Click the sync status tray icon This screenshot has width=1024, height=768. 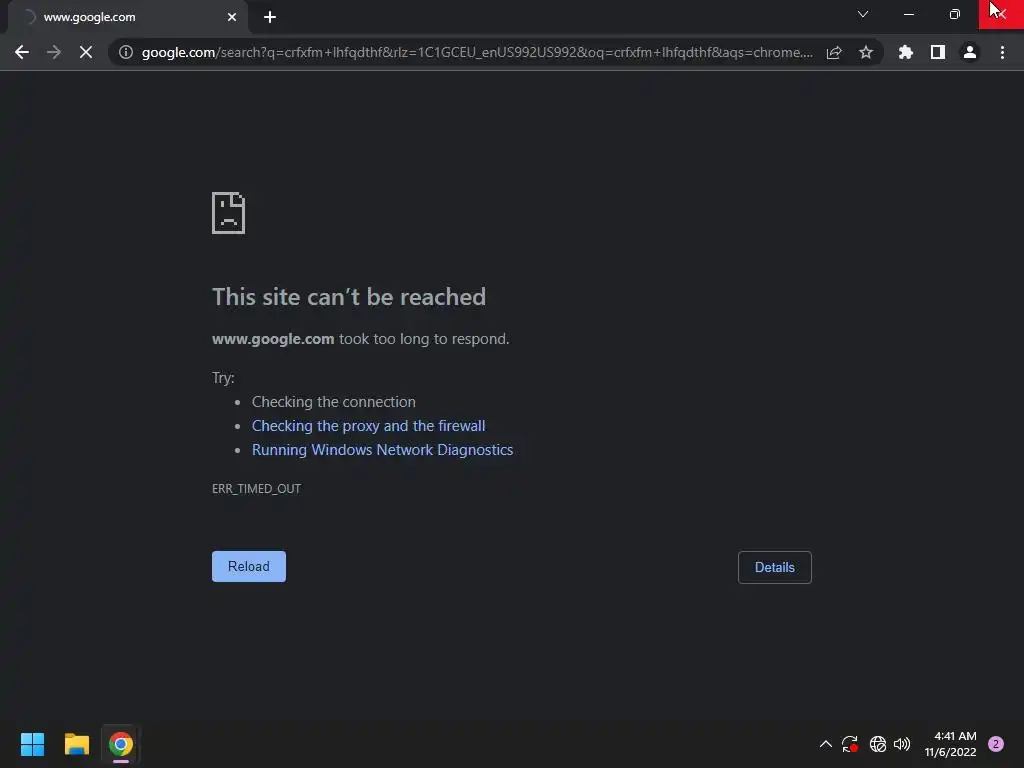pos(850,744)
